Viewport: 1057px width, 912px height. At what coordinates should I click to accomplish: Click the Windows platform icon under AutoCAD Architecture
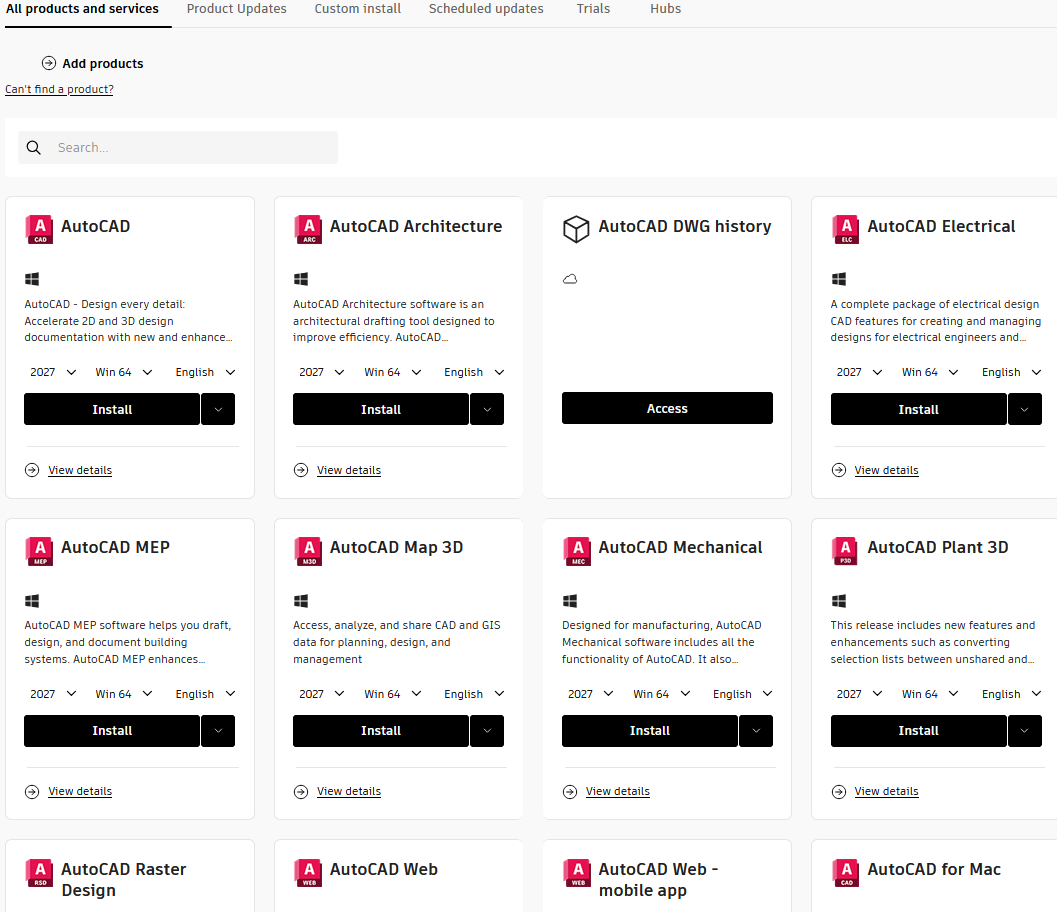click(301, 279)
